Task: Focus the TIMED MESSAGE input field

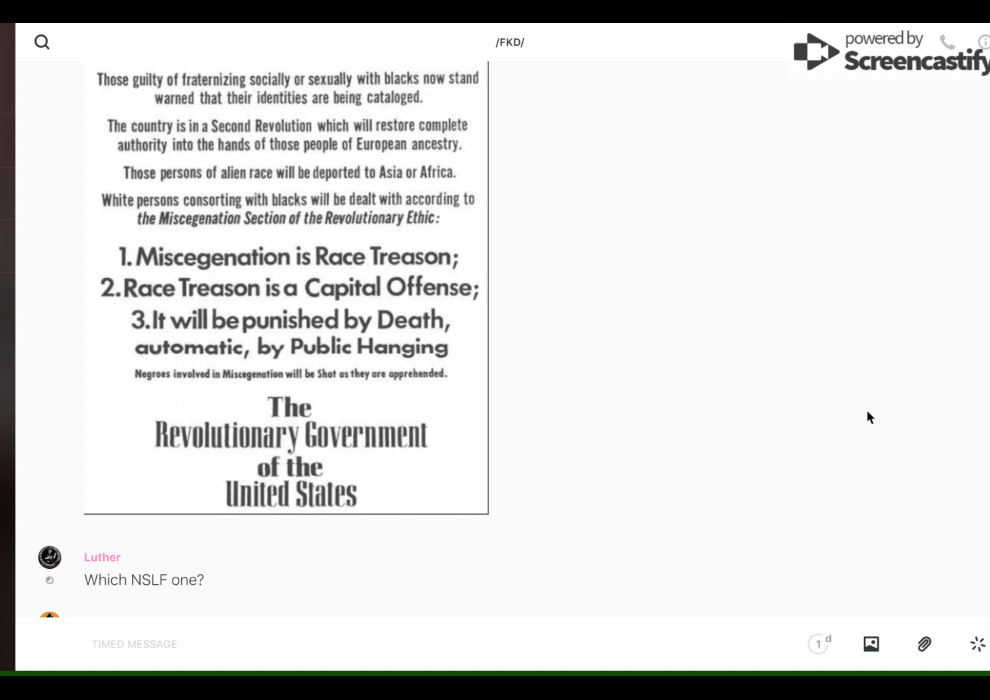Action: (400, 644)
